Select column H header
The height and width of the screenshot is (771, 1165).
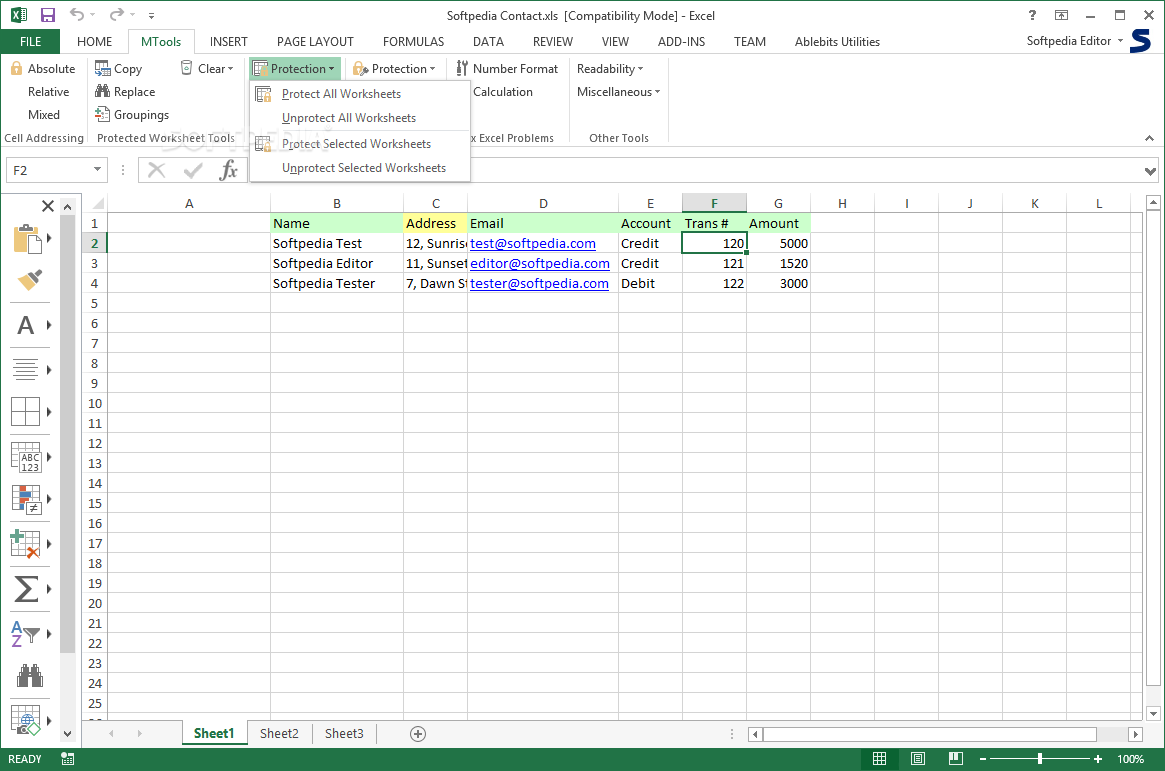coord(842,204)
